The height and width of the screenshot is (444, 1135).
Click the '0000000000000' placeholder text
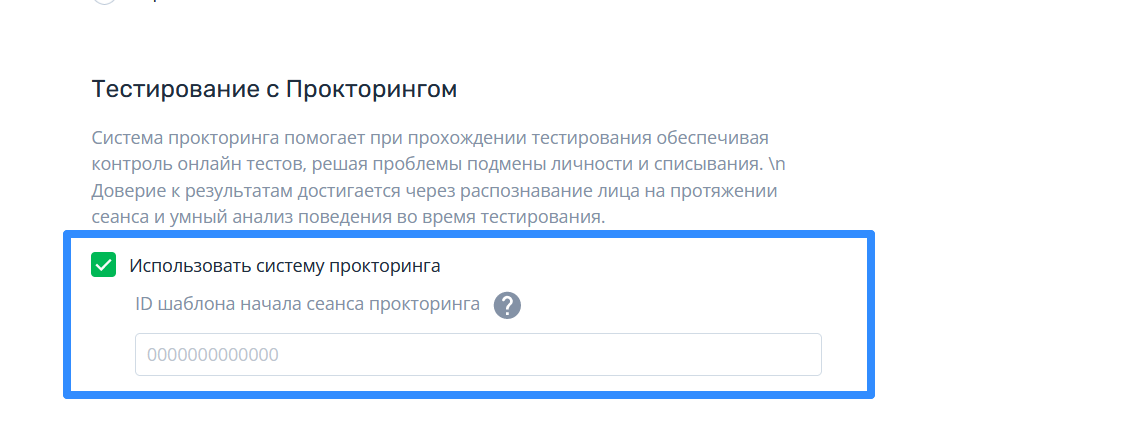point(213,355)
